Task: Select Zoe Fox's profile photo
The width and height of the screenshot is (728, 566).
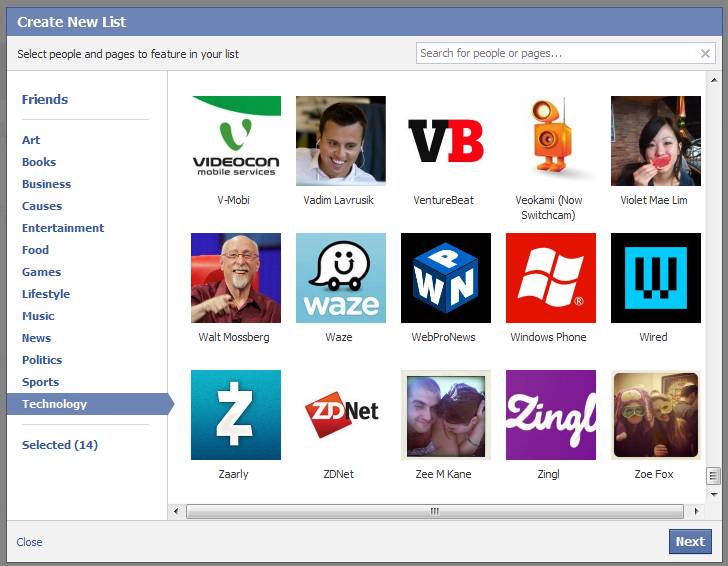Action: (656, 415)
